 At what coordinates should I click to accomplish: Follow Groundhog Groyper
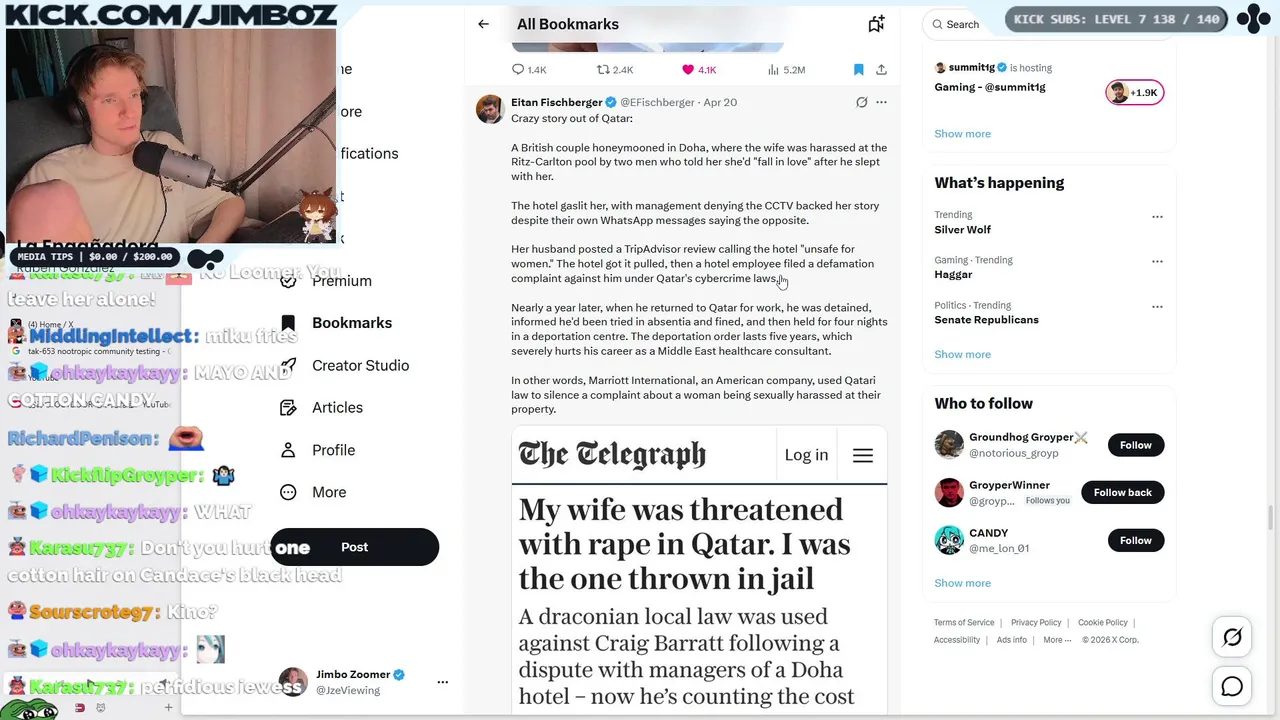point(1135,445)
